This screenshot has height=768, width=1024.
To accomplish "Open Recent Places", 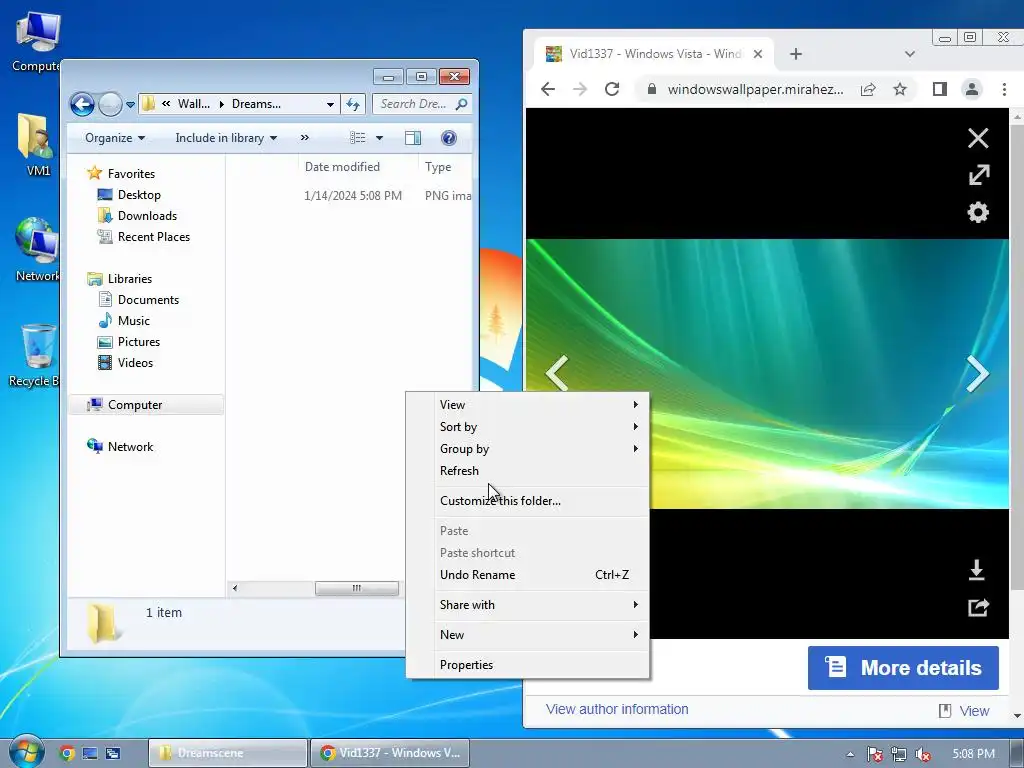I will click(x=153, y=236).
